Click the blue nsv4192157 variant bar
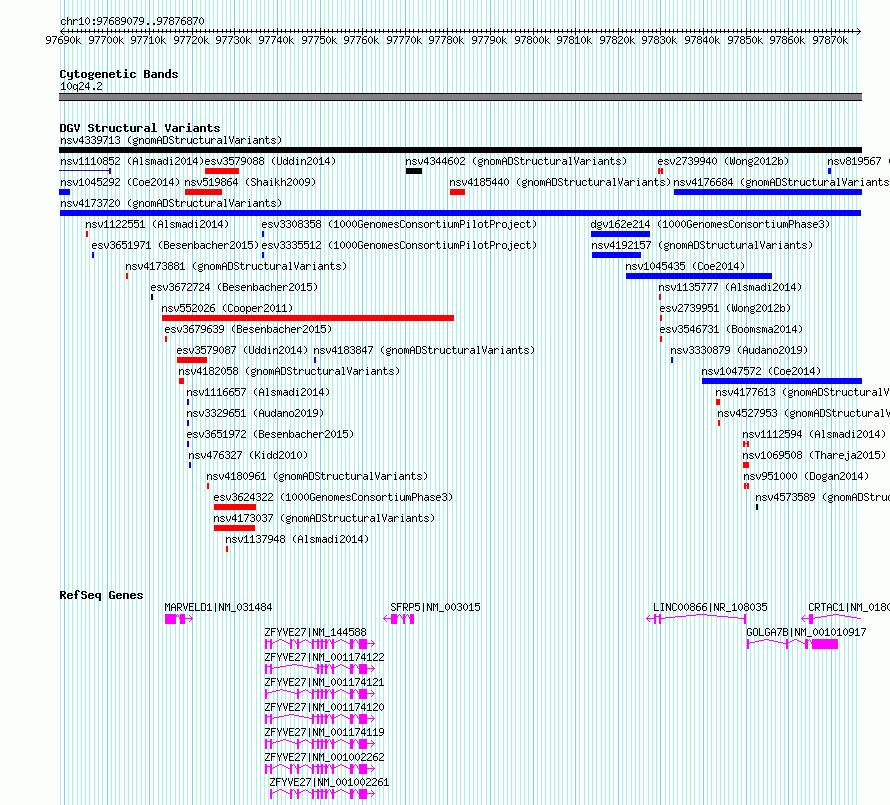The image size is (890, 805). point(616,255)
